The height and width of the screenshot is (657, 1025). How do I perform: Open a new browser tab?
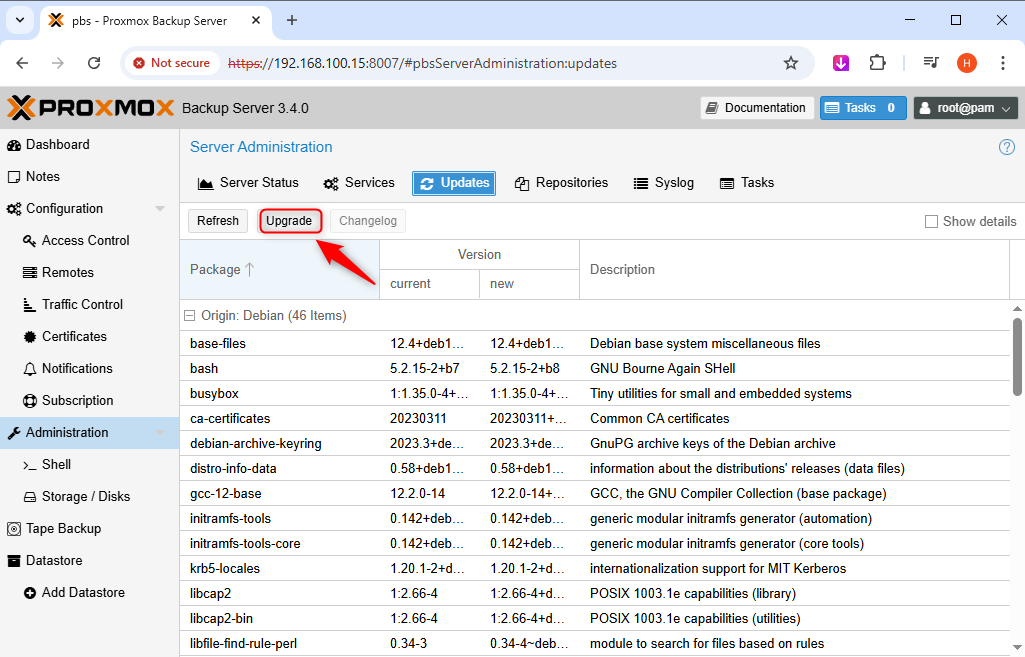point(292,20)
